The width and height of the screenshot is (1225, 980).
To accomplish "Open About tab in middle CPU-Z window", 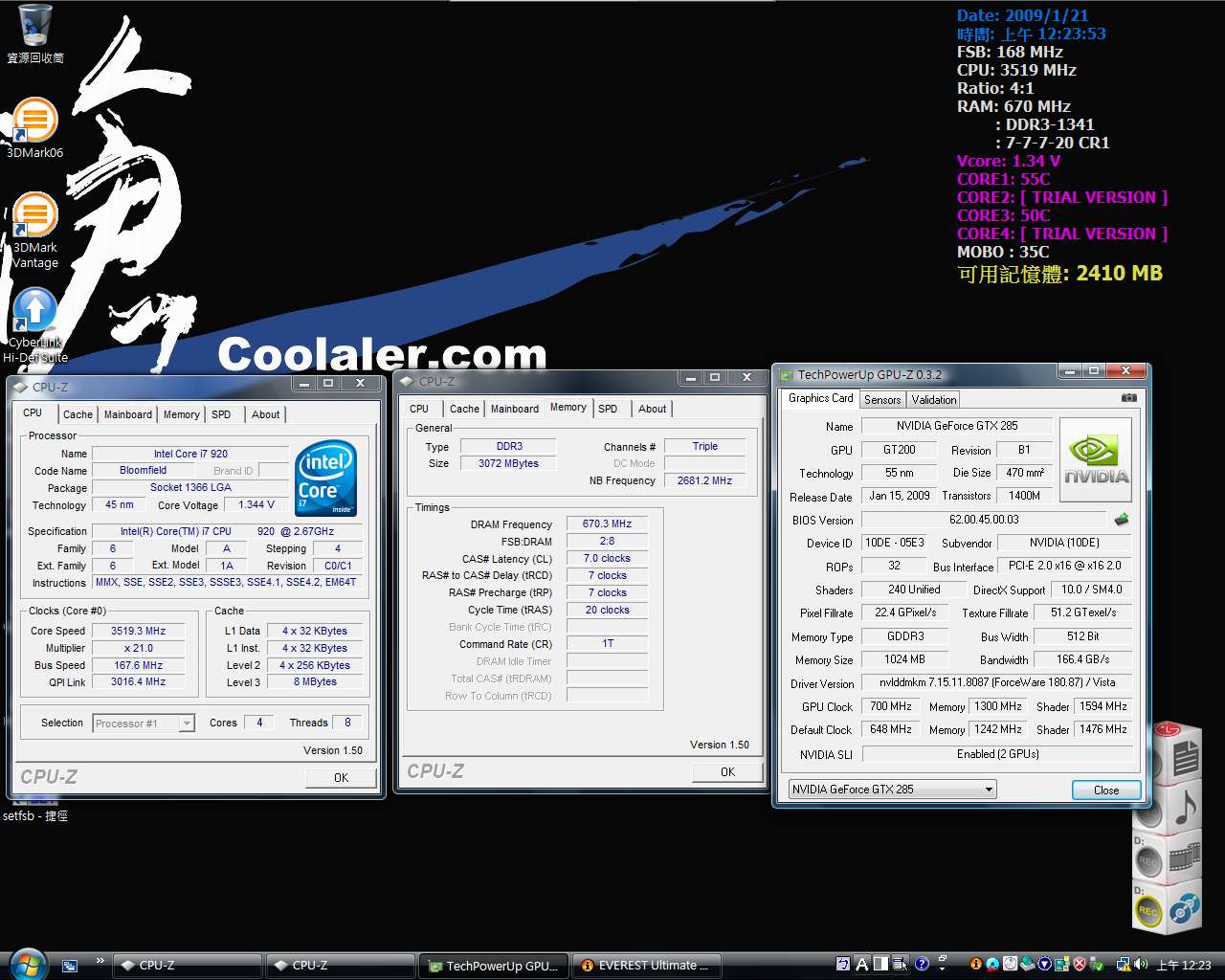I will click(x=653, y=409).
